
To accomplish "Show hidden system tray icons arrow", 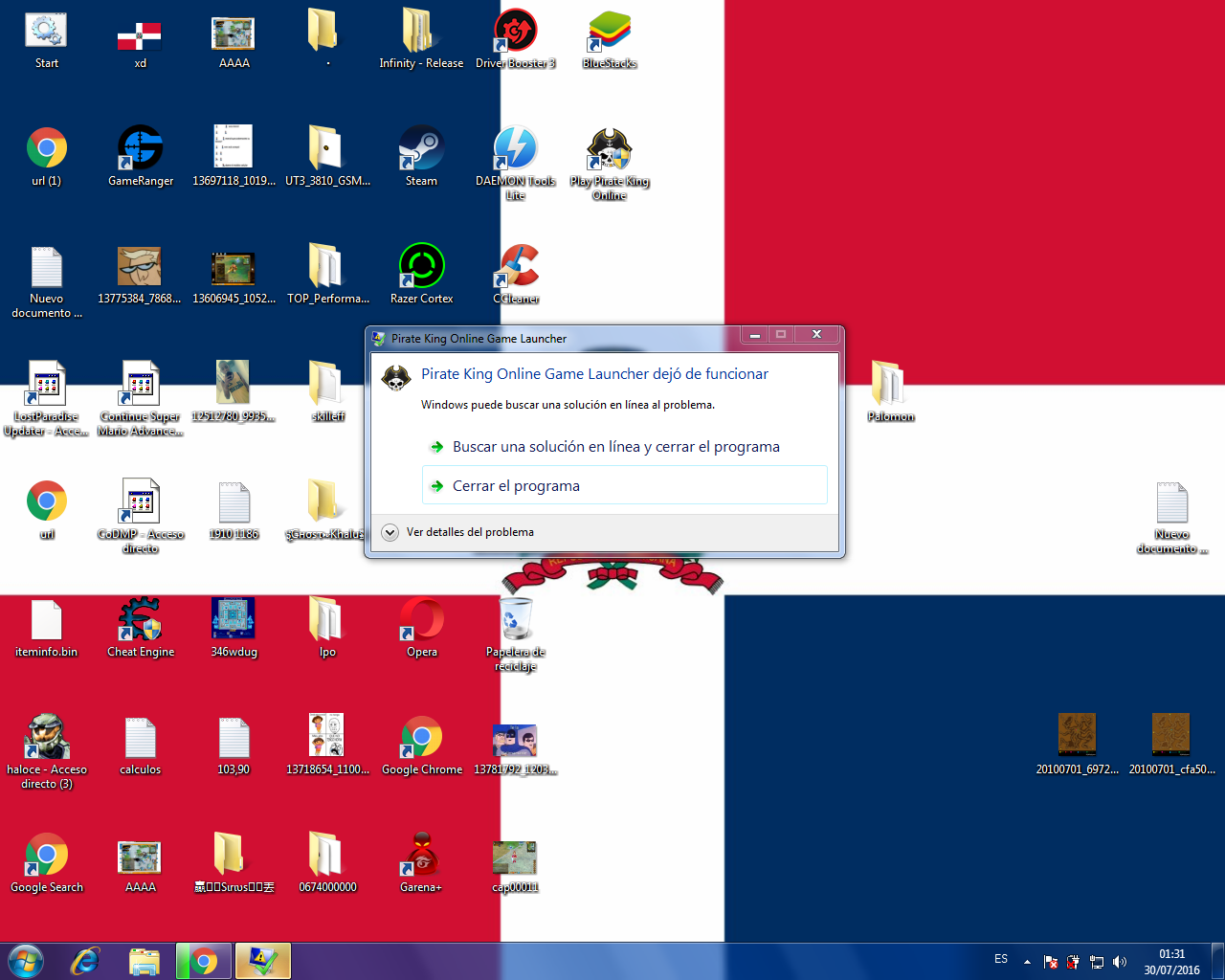I will (1027, 962).
